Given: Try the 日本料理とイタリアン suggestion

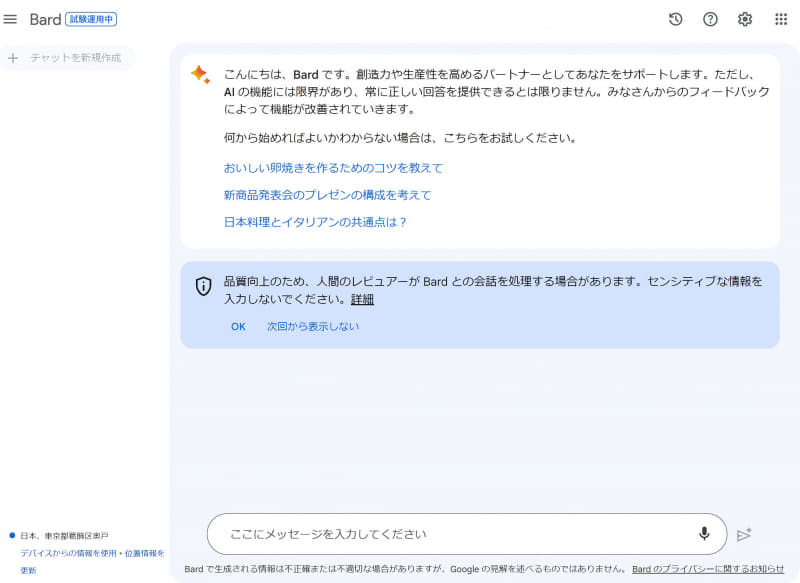Looking at the screenshot, I should click(x=315, y=222).
